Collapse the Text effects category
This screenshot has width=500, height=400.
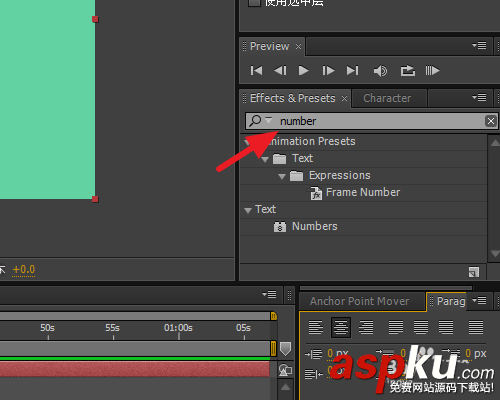click(248, 210)
